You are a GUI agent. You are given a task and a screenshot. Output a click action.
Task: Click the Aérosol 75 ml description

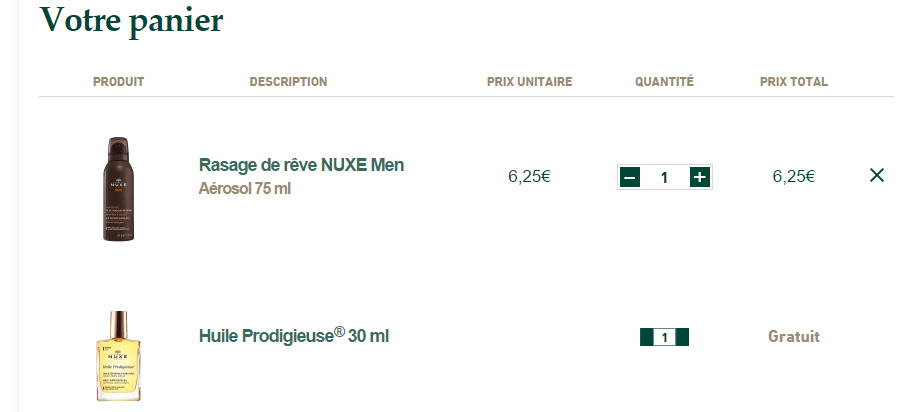(x=245, y=188)
